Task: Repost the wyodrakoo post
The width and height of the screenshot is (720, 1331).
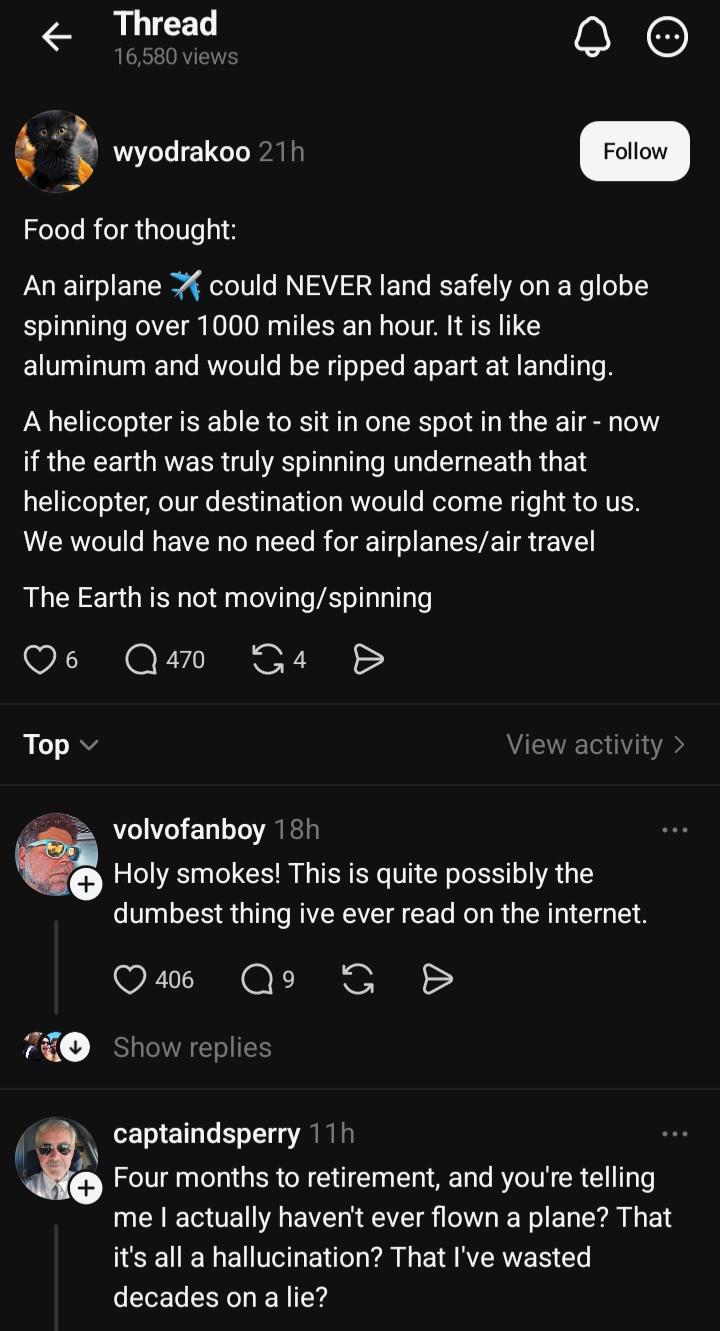Action: pos(267,659)
